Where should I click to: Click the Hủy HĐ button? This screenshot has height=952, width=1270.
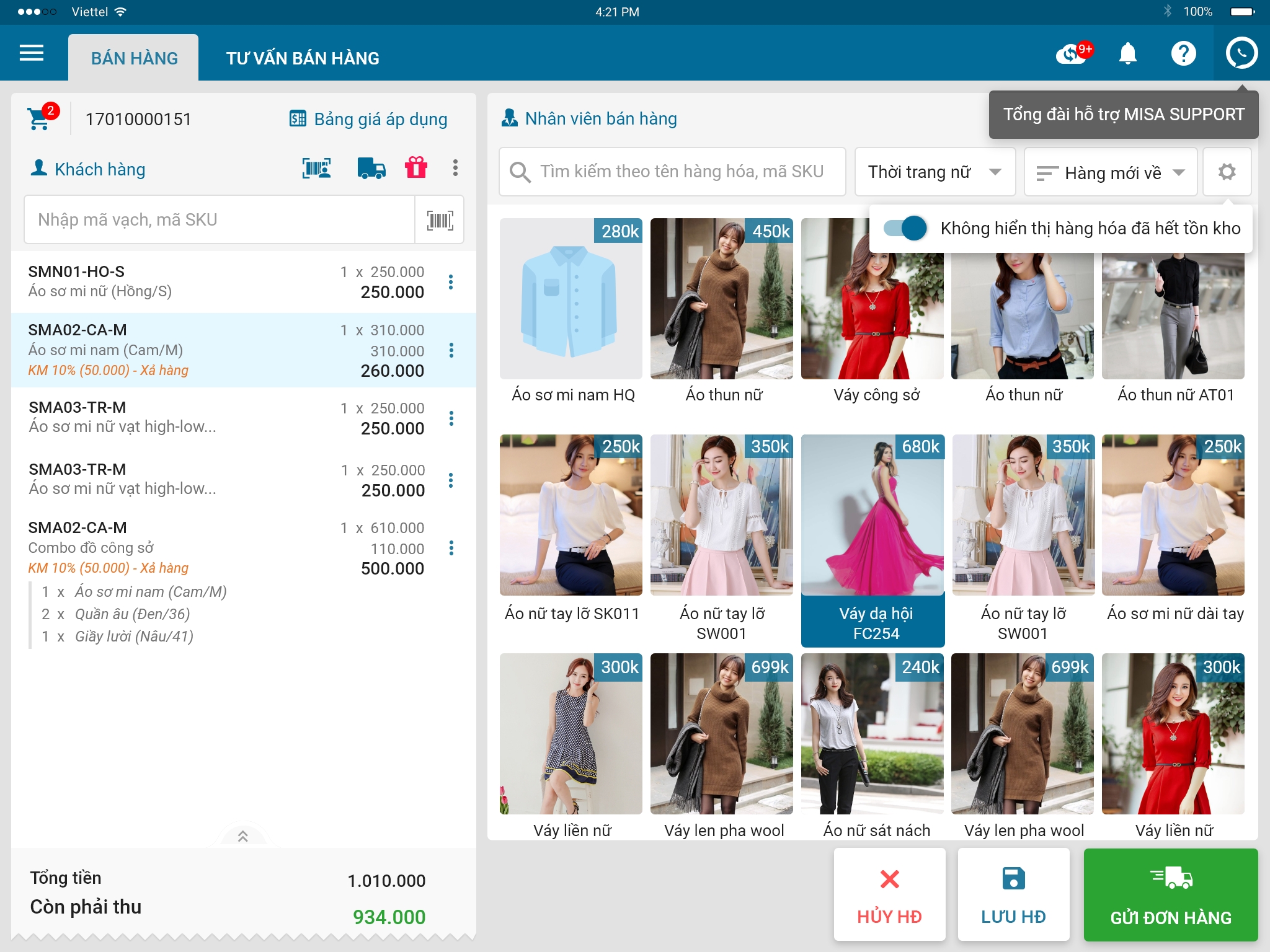pyautogui.click(x=889, y=894)
